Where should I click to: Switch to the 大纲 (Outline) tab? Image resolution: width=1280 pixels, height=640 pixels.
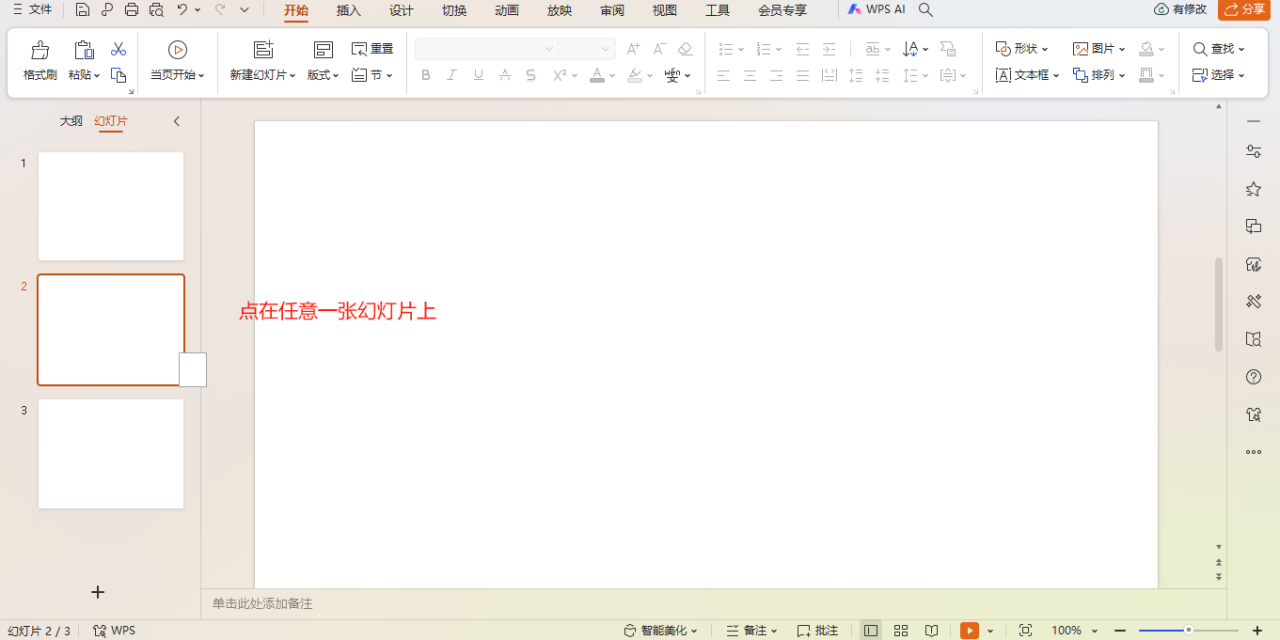click(x=70, y=120)
